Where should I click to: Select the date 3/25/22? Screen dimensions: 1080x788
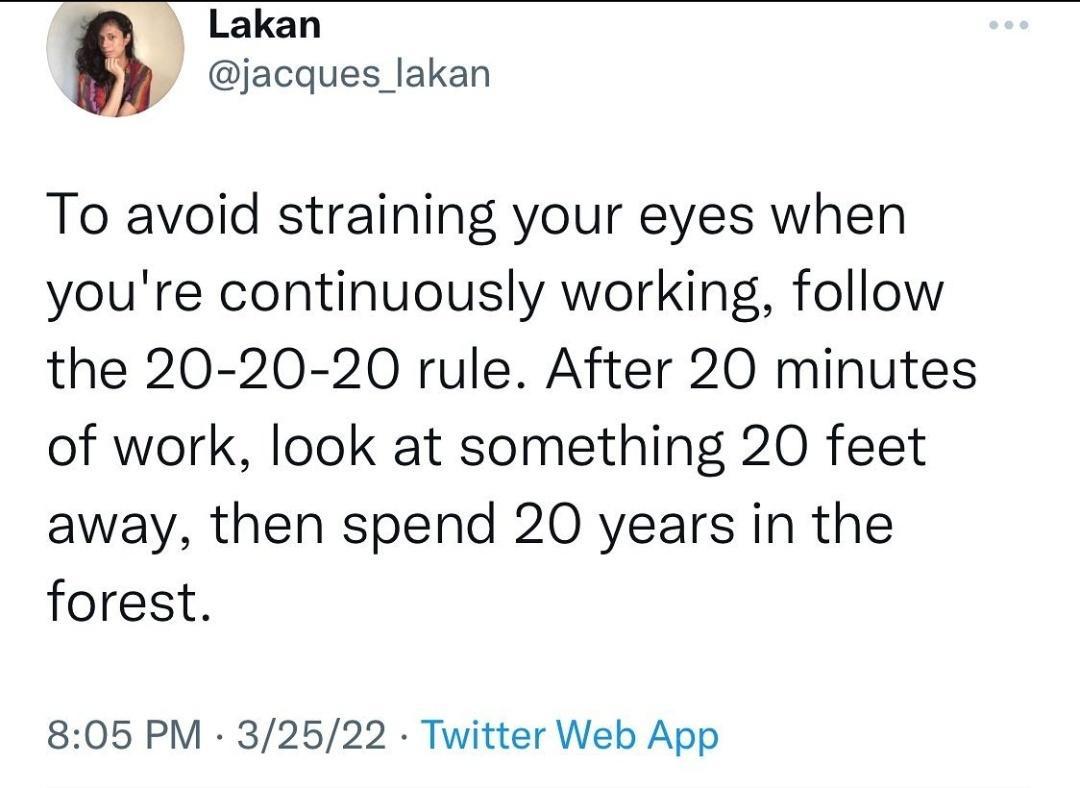312,737
